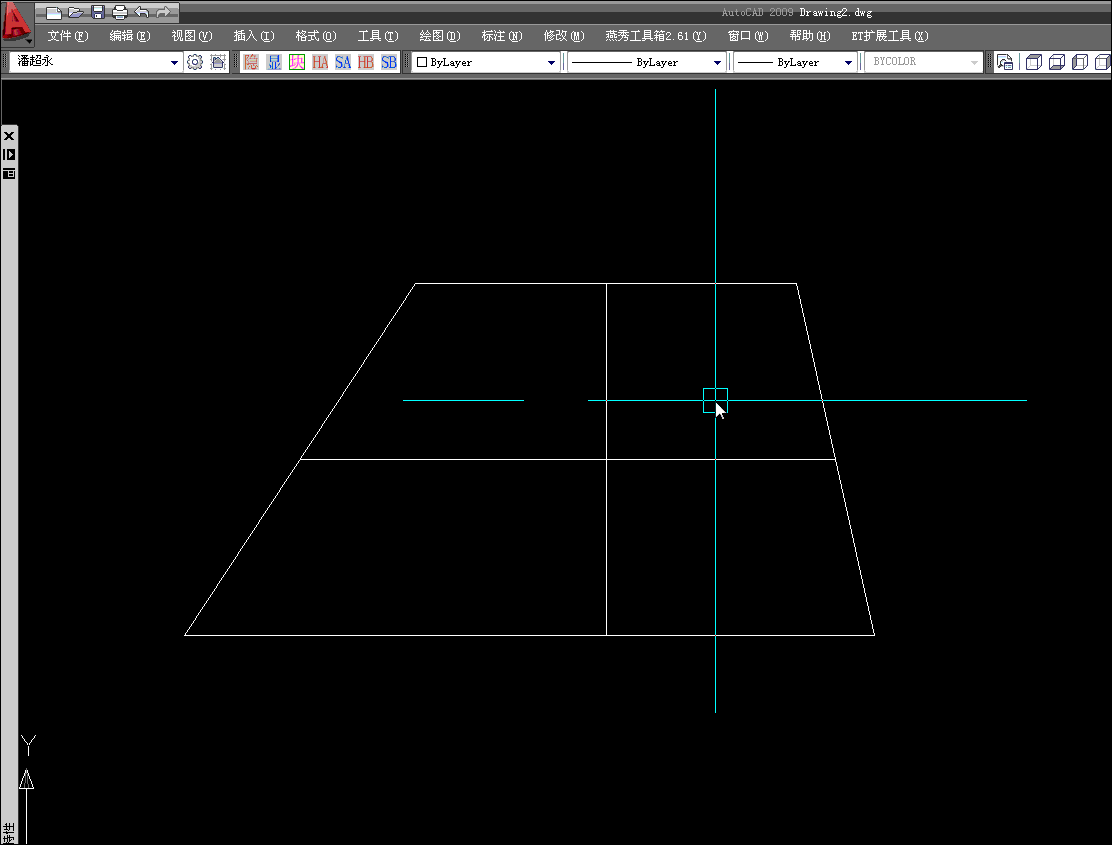Click the workspace settings gear icon
Viewport: 1112px width, 845px height.
tap(195, 62)
